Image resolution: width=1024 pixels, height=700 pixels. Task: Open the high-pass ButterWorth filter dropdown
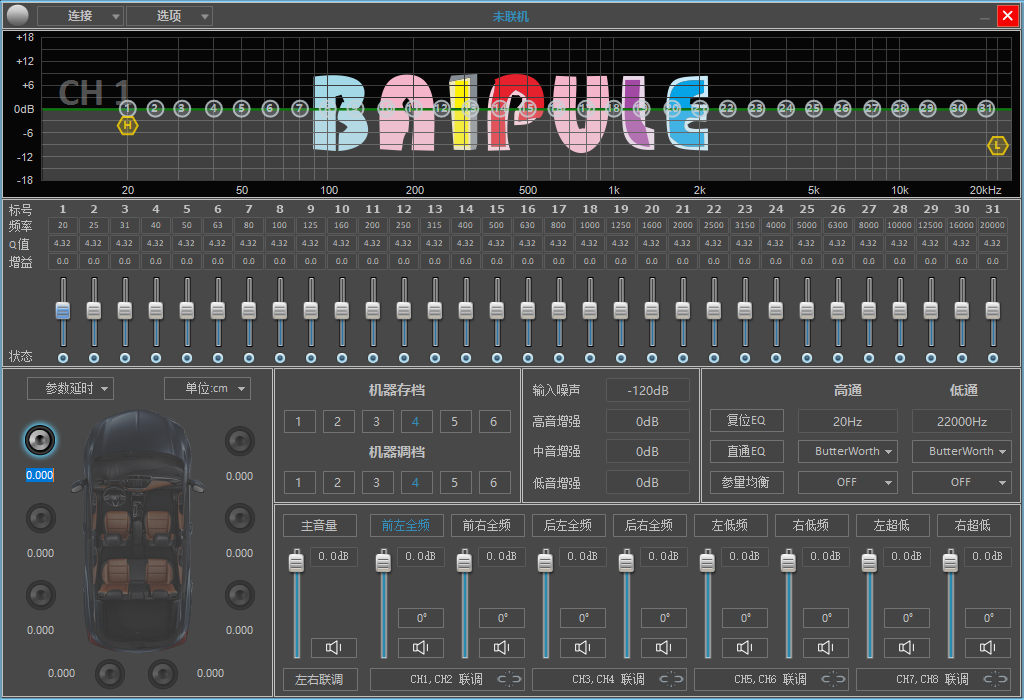point(848,451)
